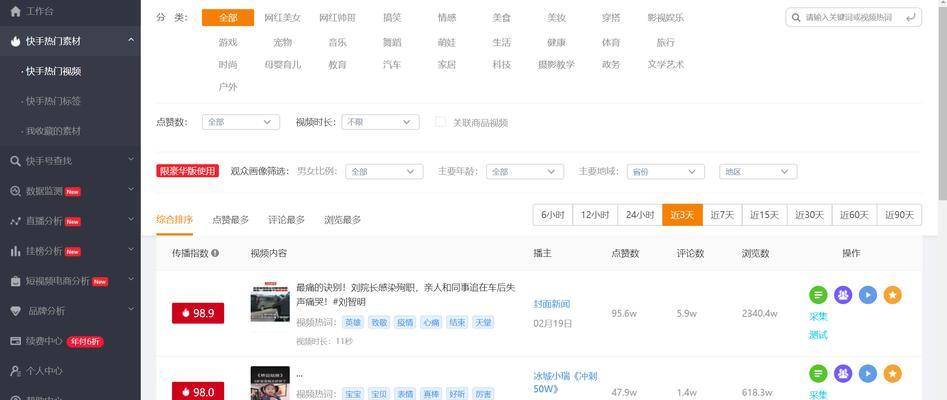Select the 6小时 time range button

pyautogui.click(x=553, y=215)
